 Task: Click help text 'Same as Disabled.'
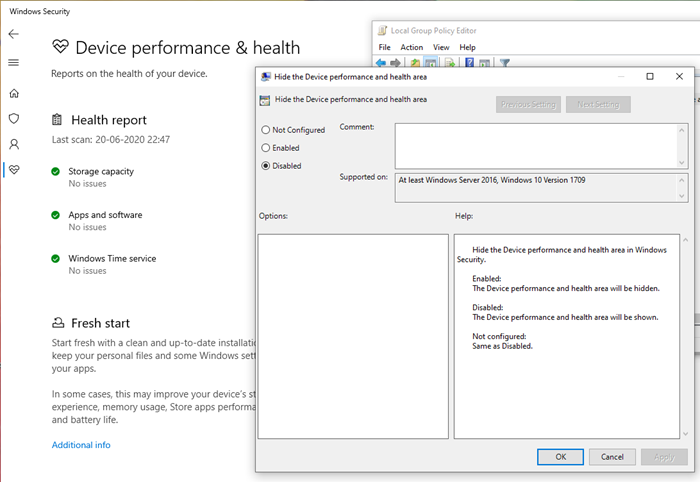click(x=502, y=346)
